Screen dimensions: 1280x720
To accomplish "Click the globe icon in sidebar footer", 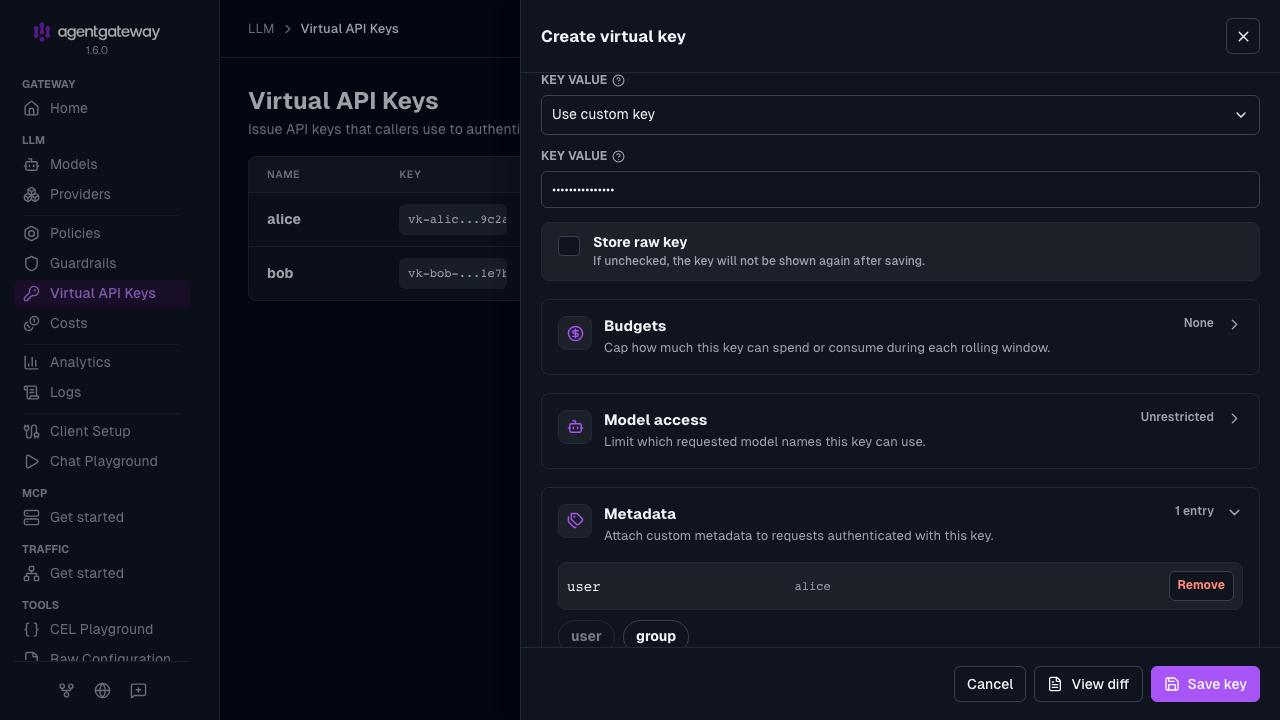I will pos(102,690).
